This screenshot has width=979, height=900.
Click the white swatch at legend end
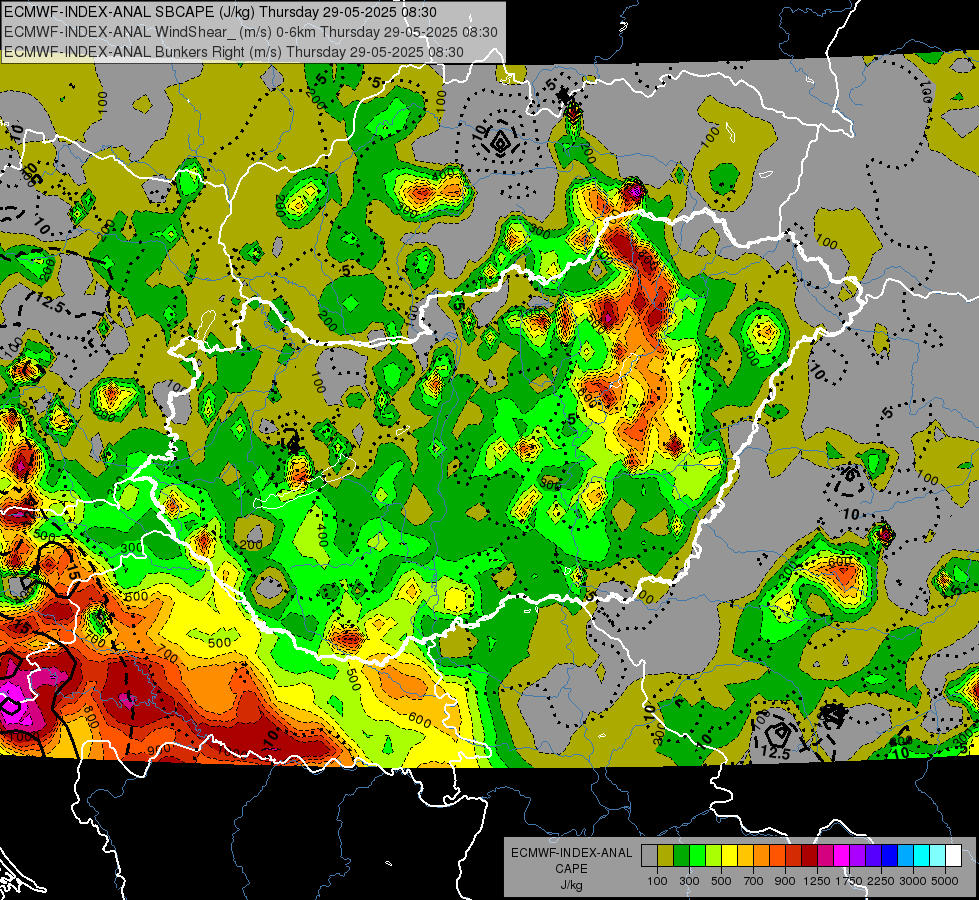(x=953, y=856)
